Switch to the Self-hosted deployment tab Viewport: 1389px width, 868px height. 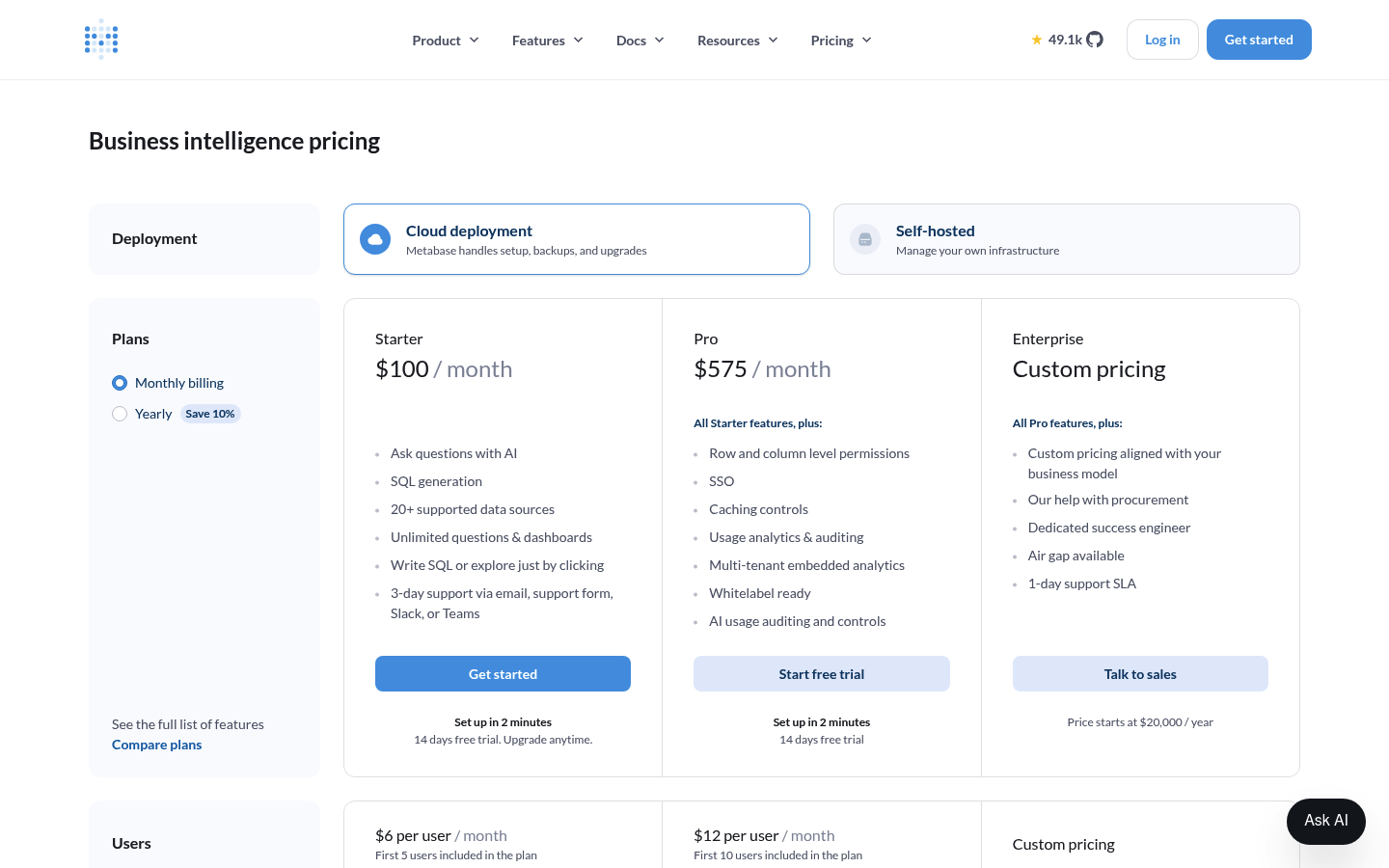click(x=1067, y=239)
